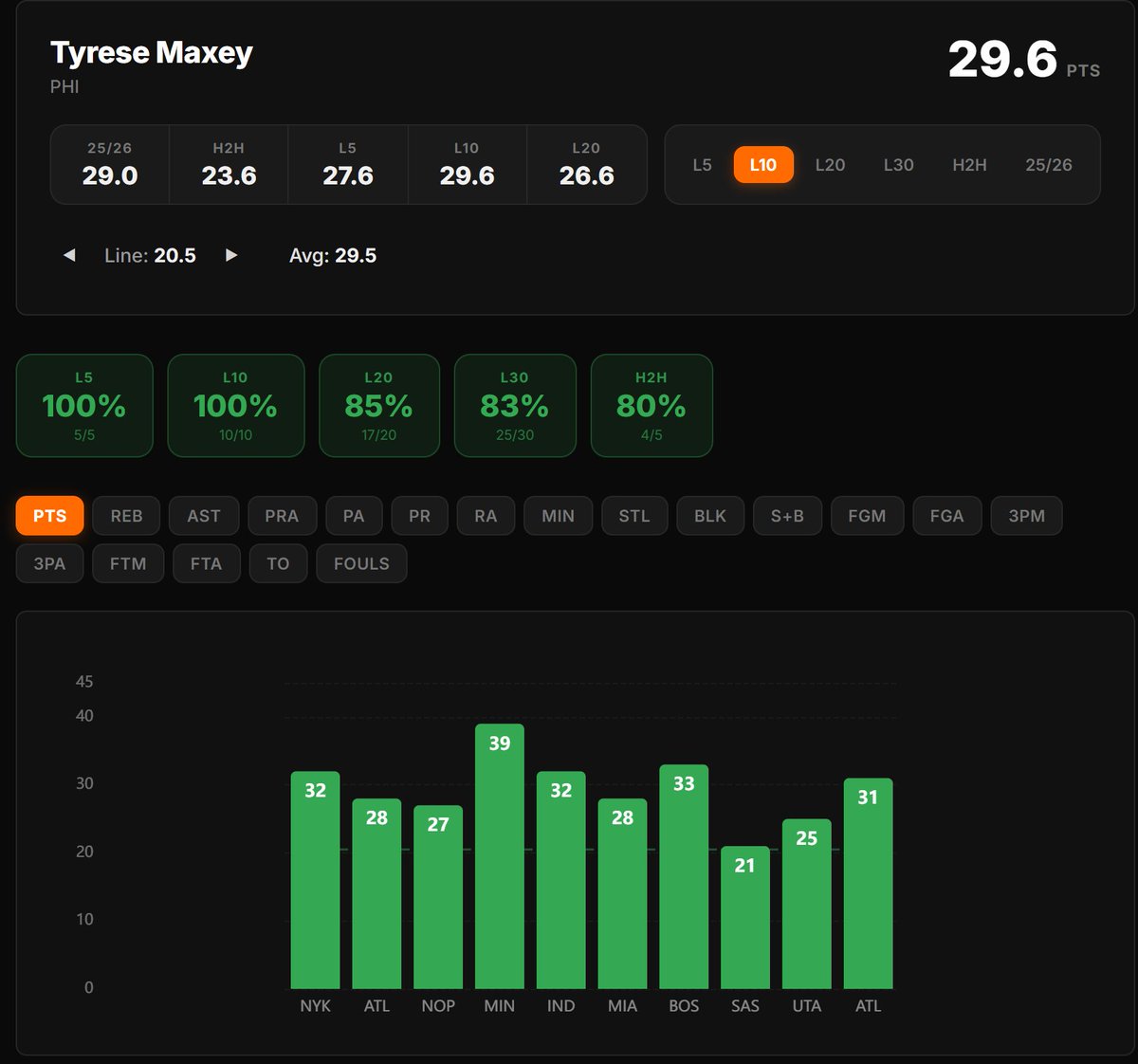Switch to the H2H range tab
1138x1064 pixels.
click(x=969, y=165)
